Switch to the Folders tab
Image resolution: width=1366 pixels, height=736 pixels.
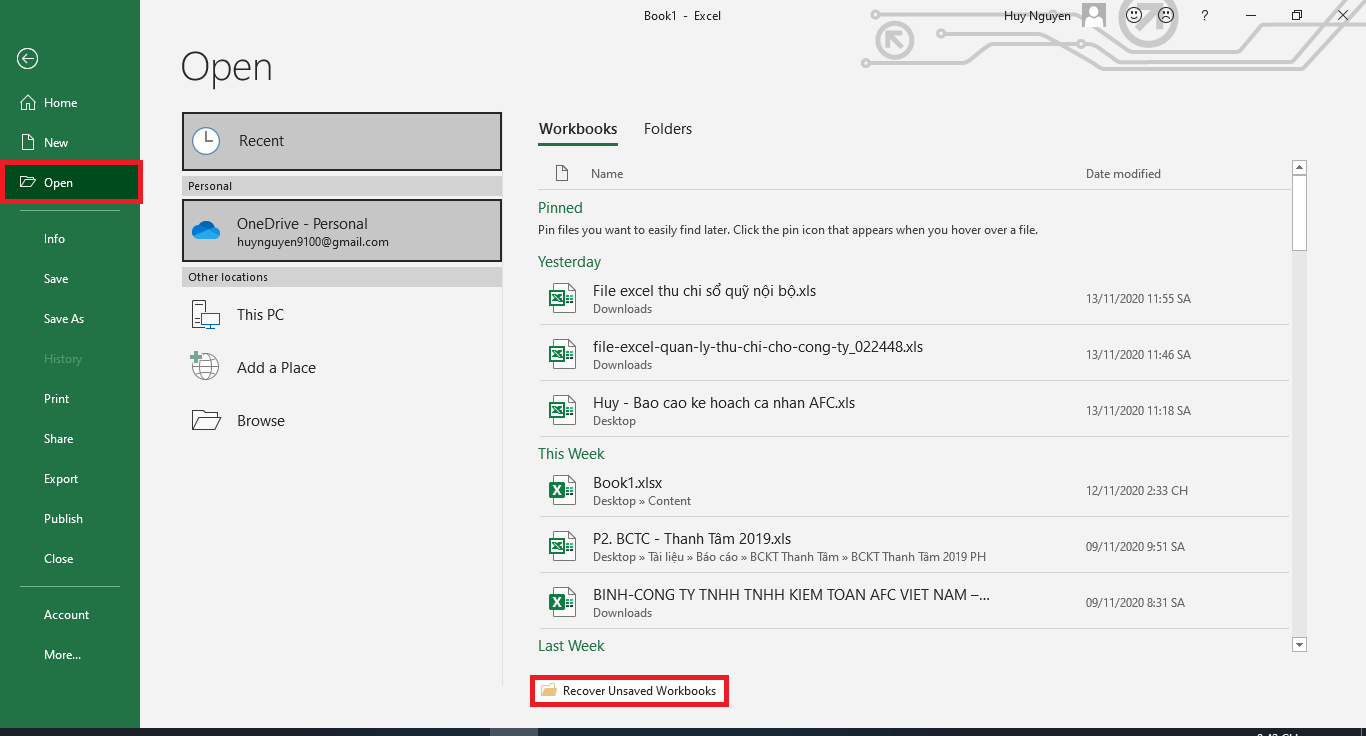(667, 129)
